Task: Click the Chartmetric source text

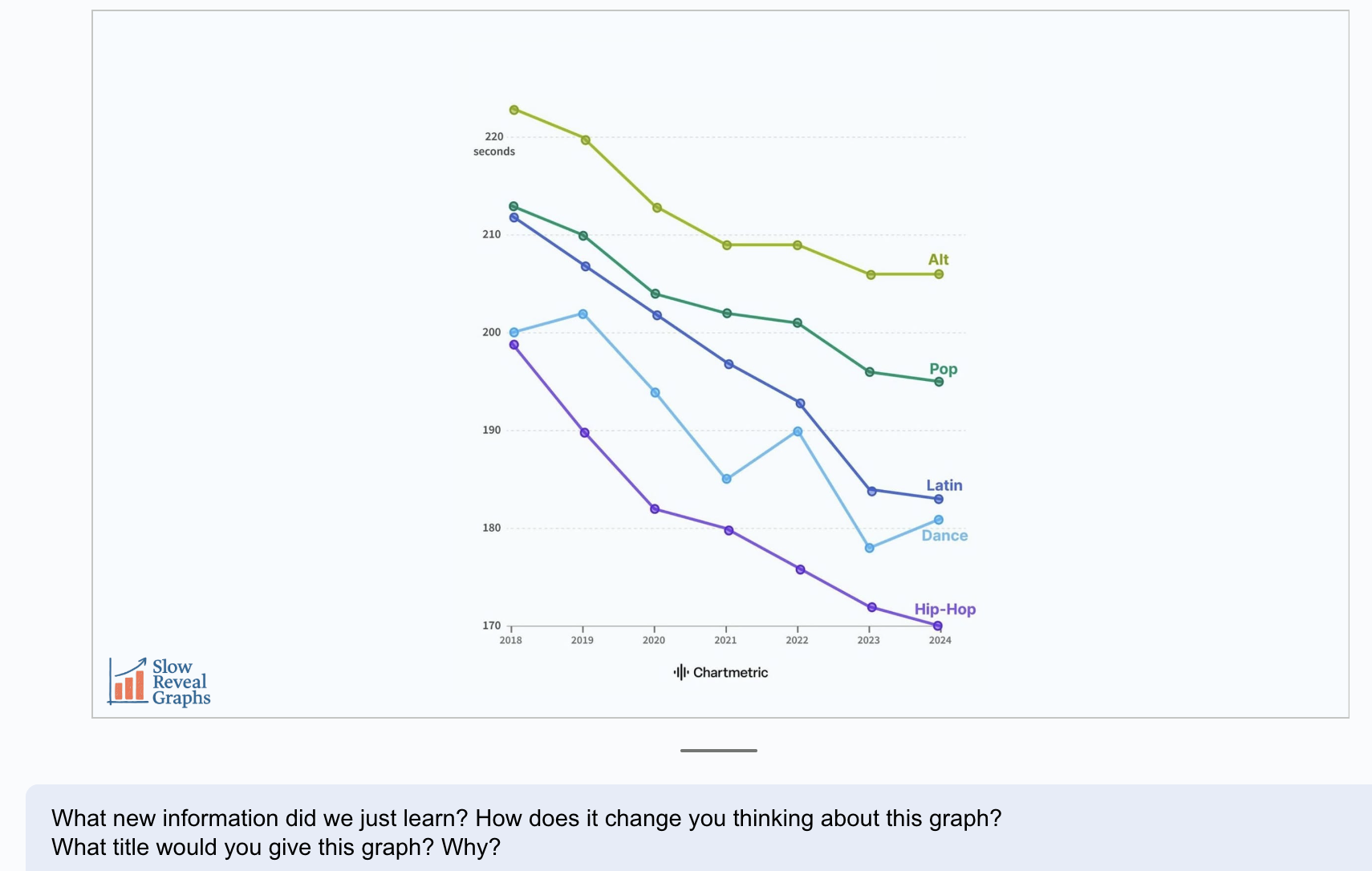Action: pyautogui.click(x=730, y=673)
